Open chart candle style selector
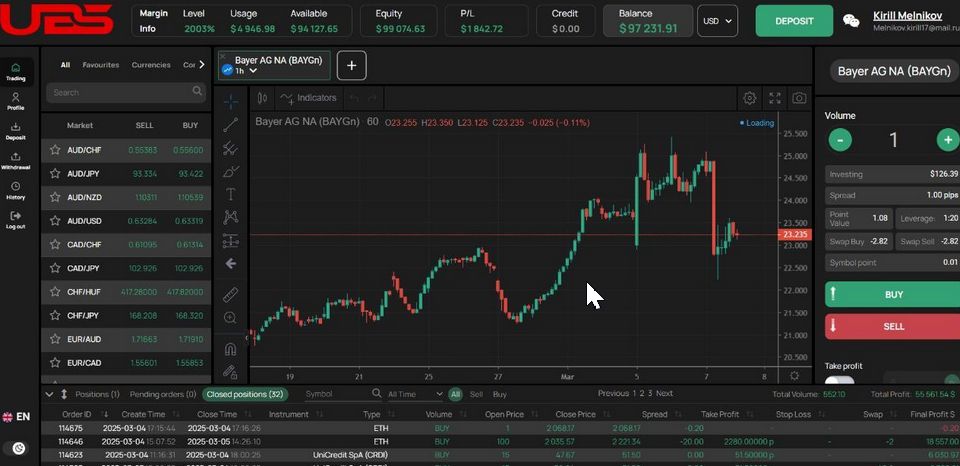This screenshot has width=960, height=466. click(263, 98)
